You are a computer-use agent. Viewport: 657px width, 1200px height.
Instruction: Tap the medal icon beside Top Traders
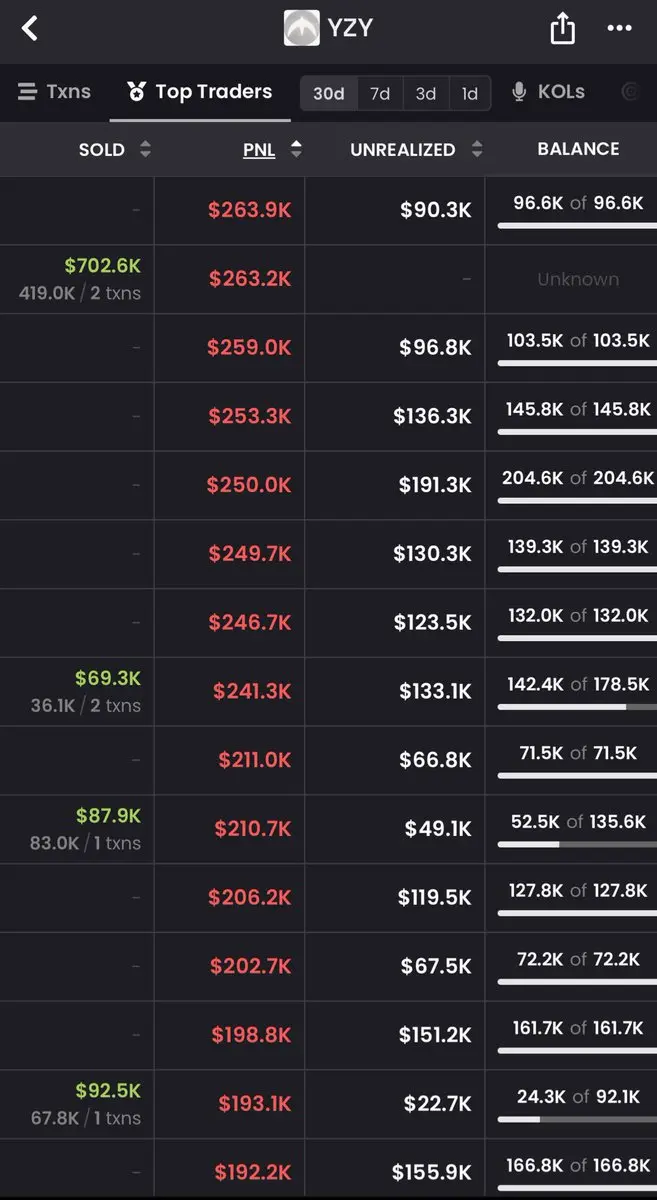coord(136,92)
